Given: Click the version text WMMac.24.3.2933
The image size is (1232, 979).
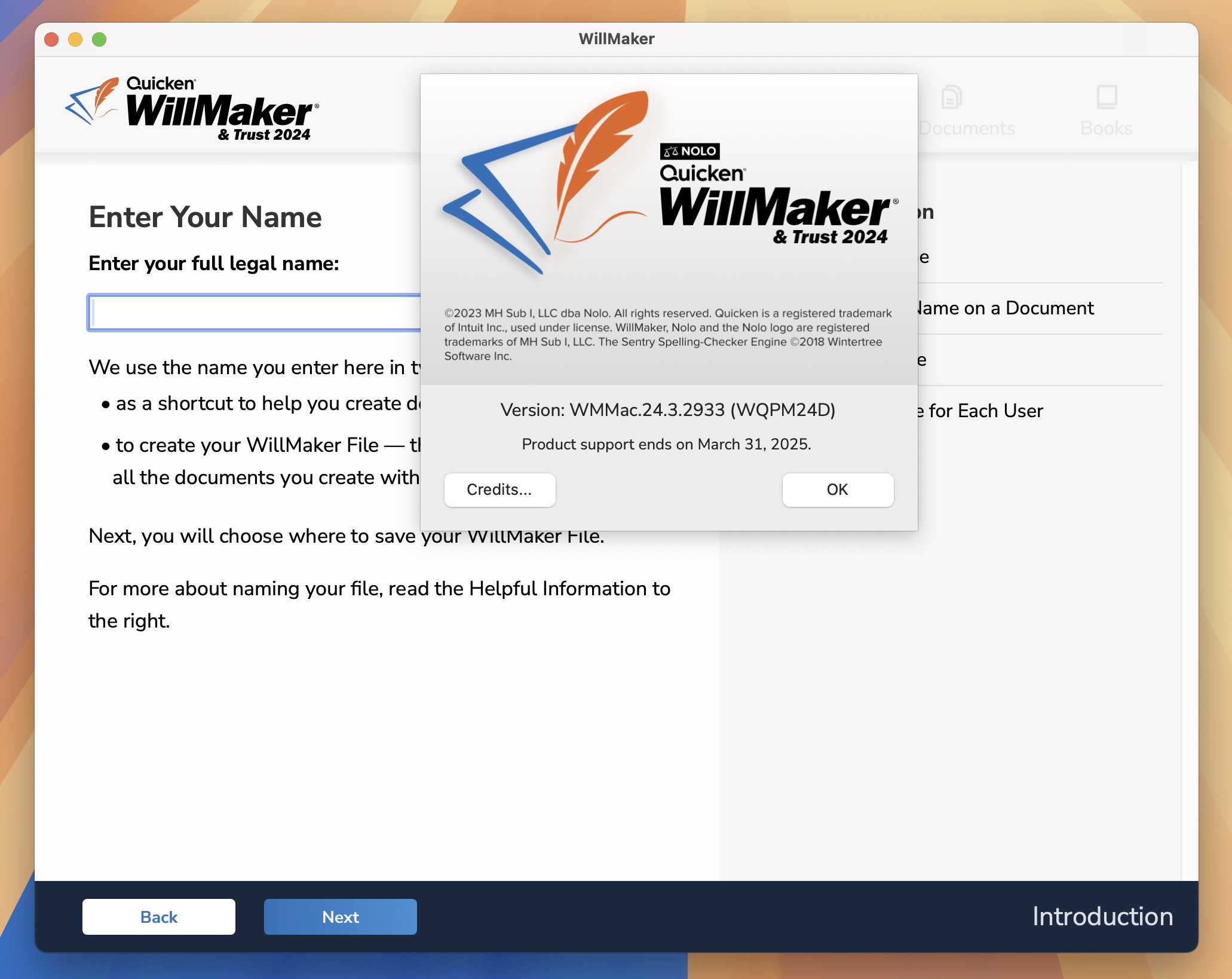Looking at the screenshot, I should coord(668,410).
